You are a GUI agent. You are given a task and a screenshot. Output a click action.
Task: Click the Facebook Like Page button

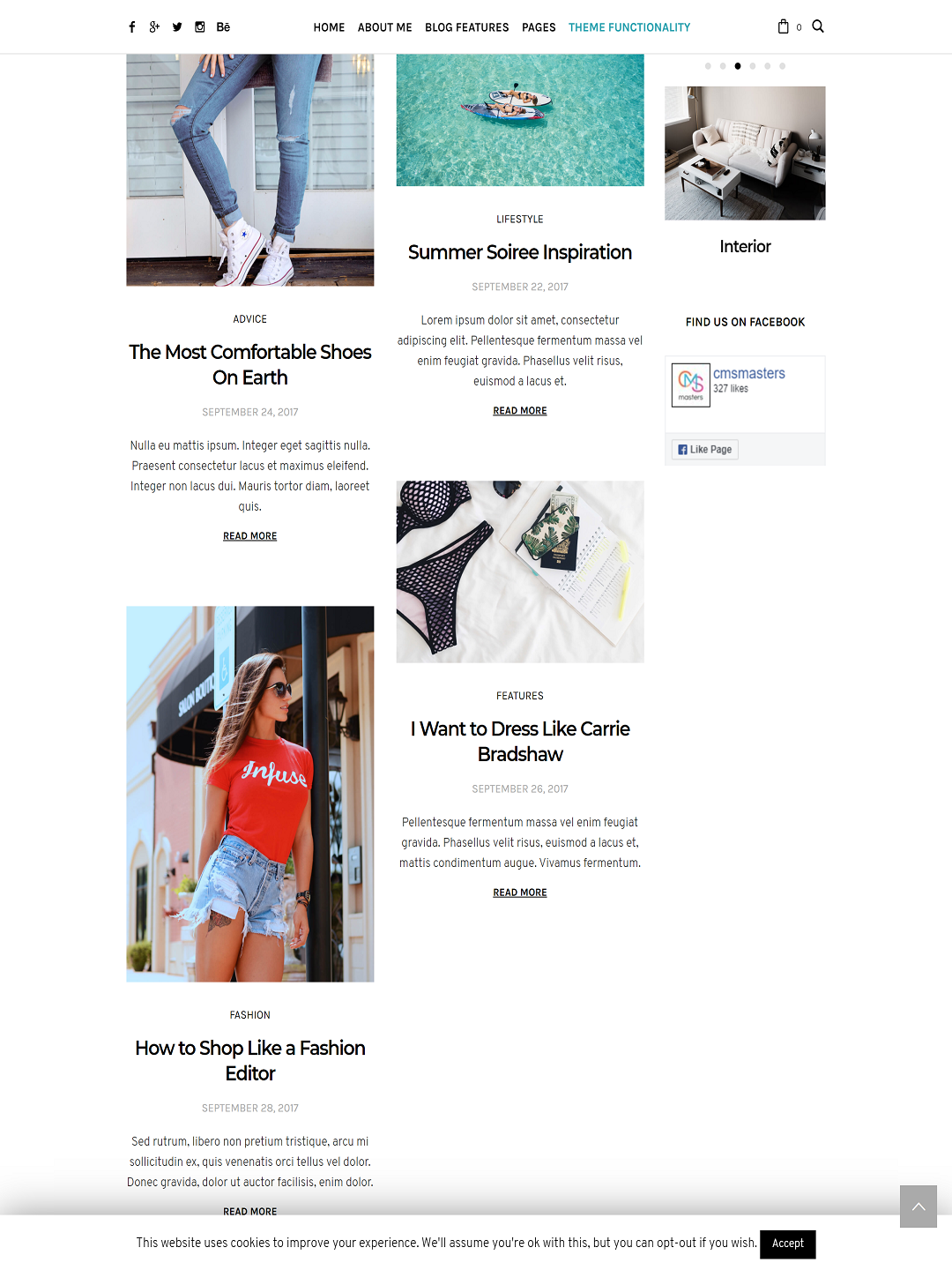tap(705, 450)
